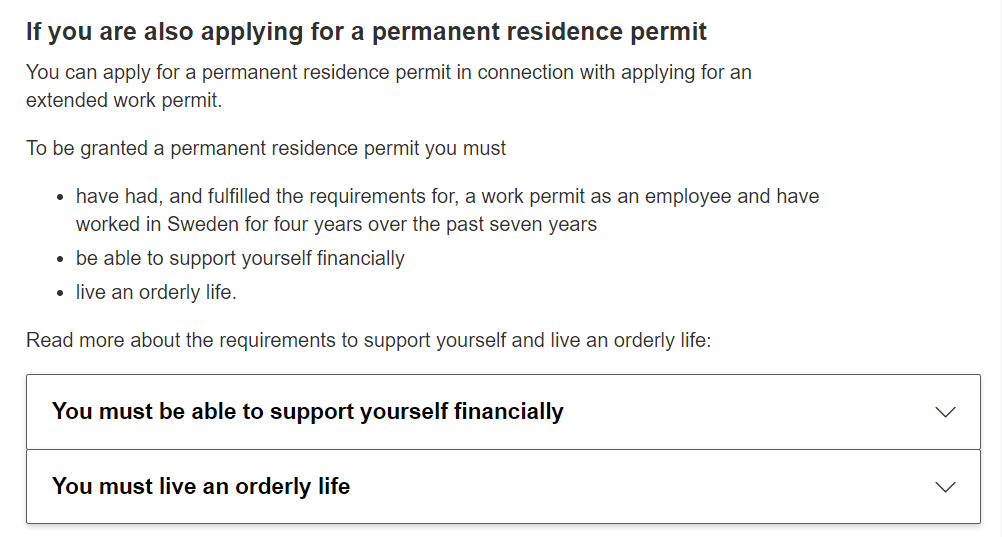Click the bullet text beginning "have had, and fulfilled"
Viewport: 1002px width, 537px height.
pos(447,210)
